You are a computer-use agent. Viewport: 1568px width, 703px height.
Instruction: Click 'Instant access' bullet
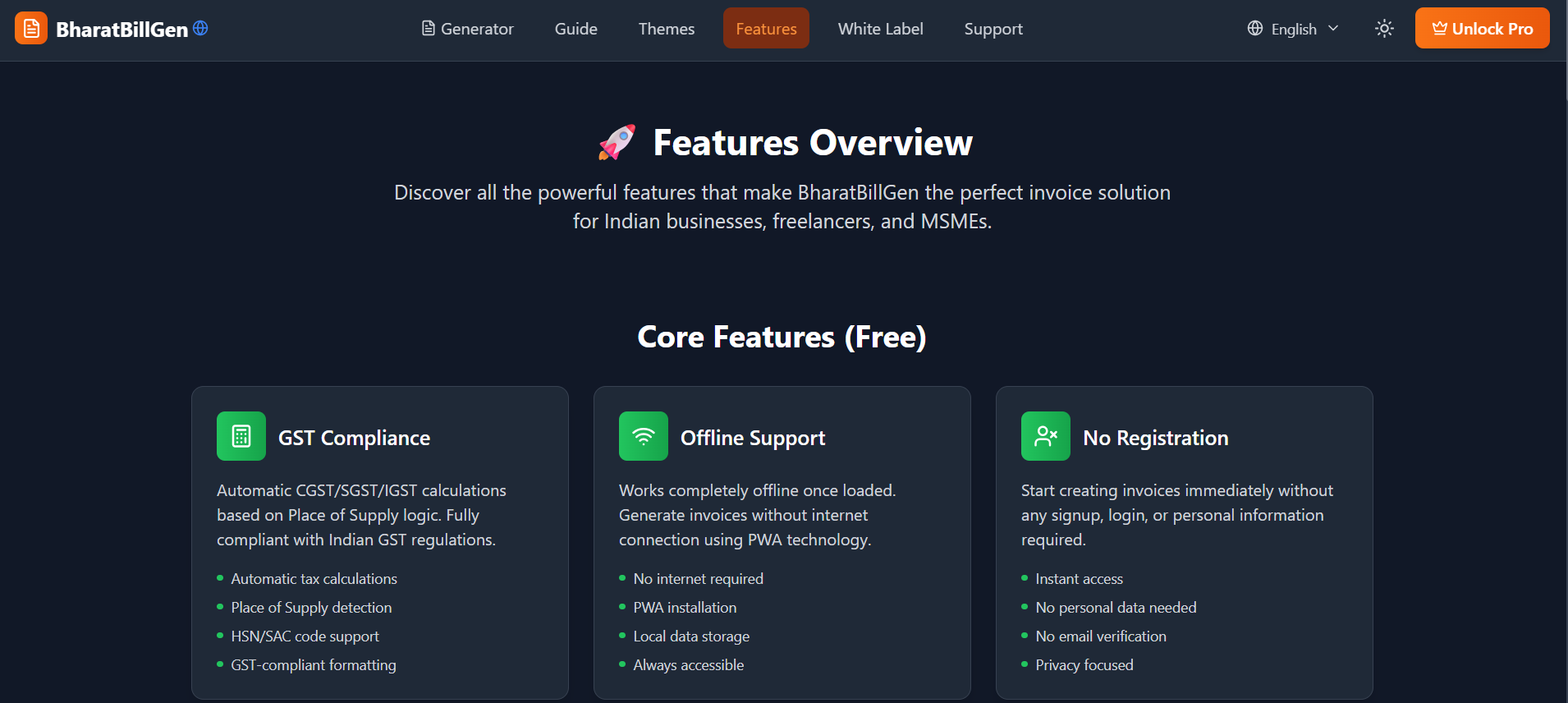pos(1080,579)
